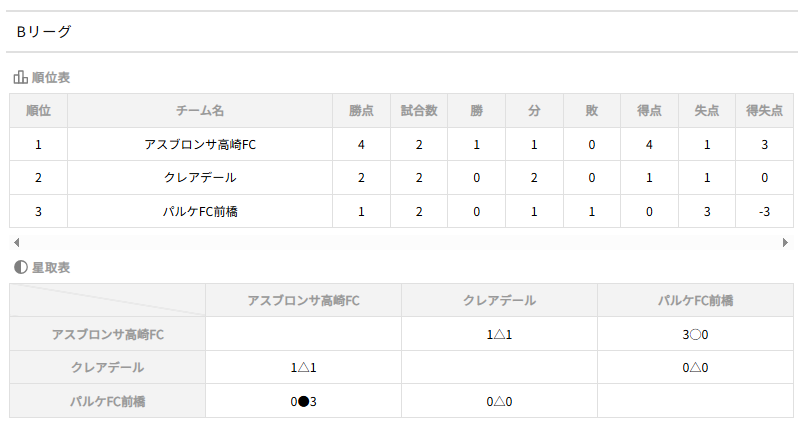Select アスプロンサ高崎FC in the standings table
Image resolution: width=804 pixels, height=422 pixels.
point(200,145)
